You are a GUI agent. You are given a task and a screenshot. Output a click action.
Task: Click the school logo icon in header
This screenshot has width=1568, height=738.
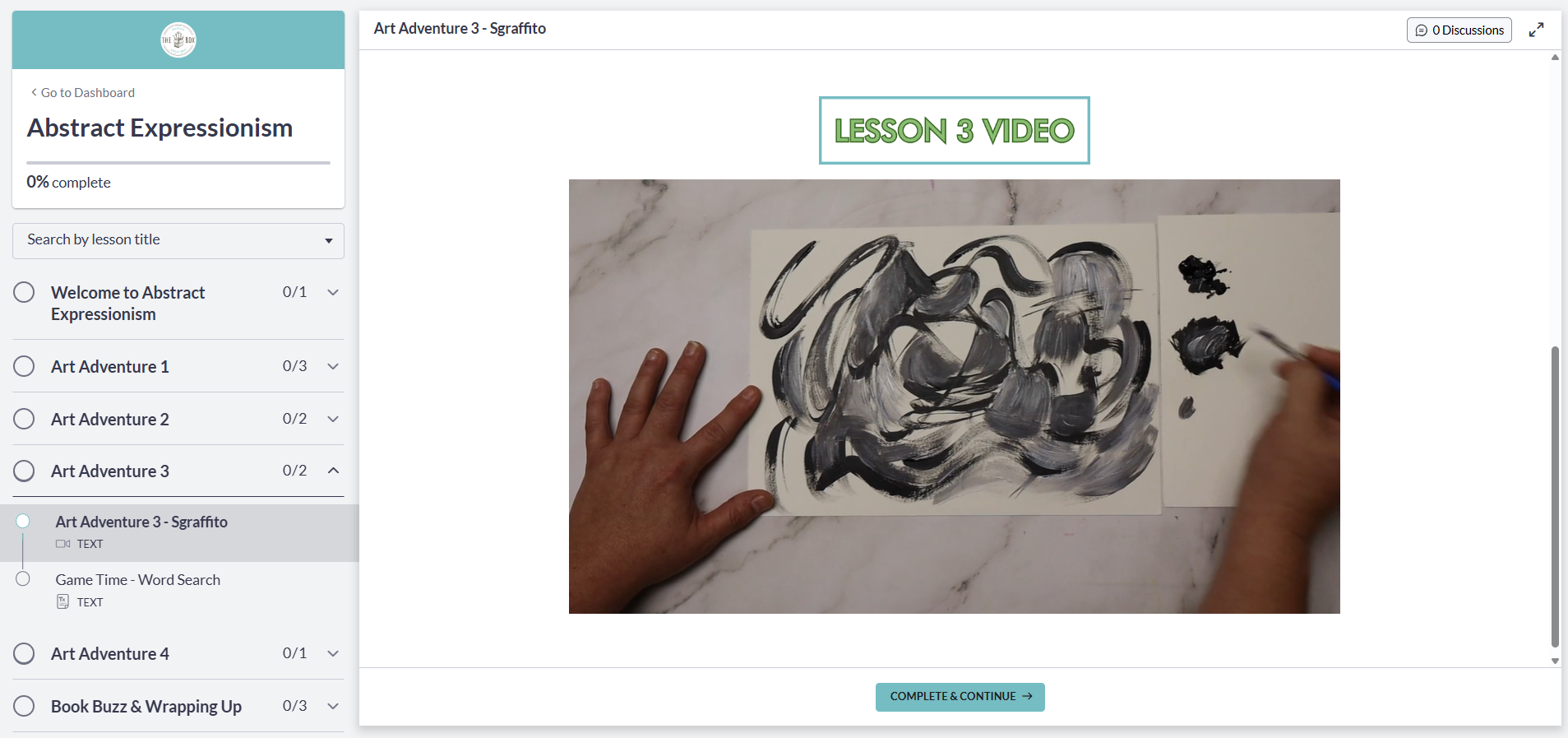(178, 39)
